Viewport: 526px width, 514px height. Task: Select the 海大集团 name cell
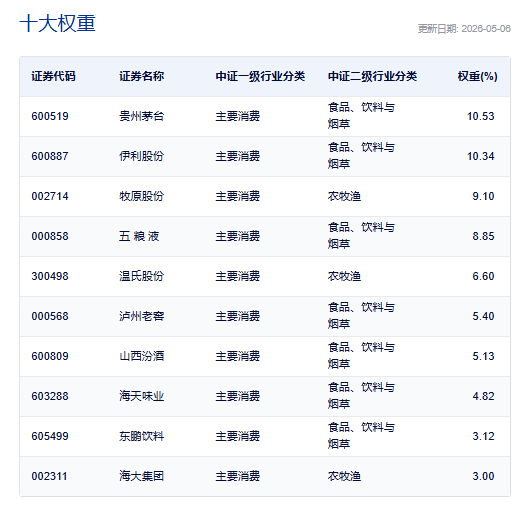142,476
